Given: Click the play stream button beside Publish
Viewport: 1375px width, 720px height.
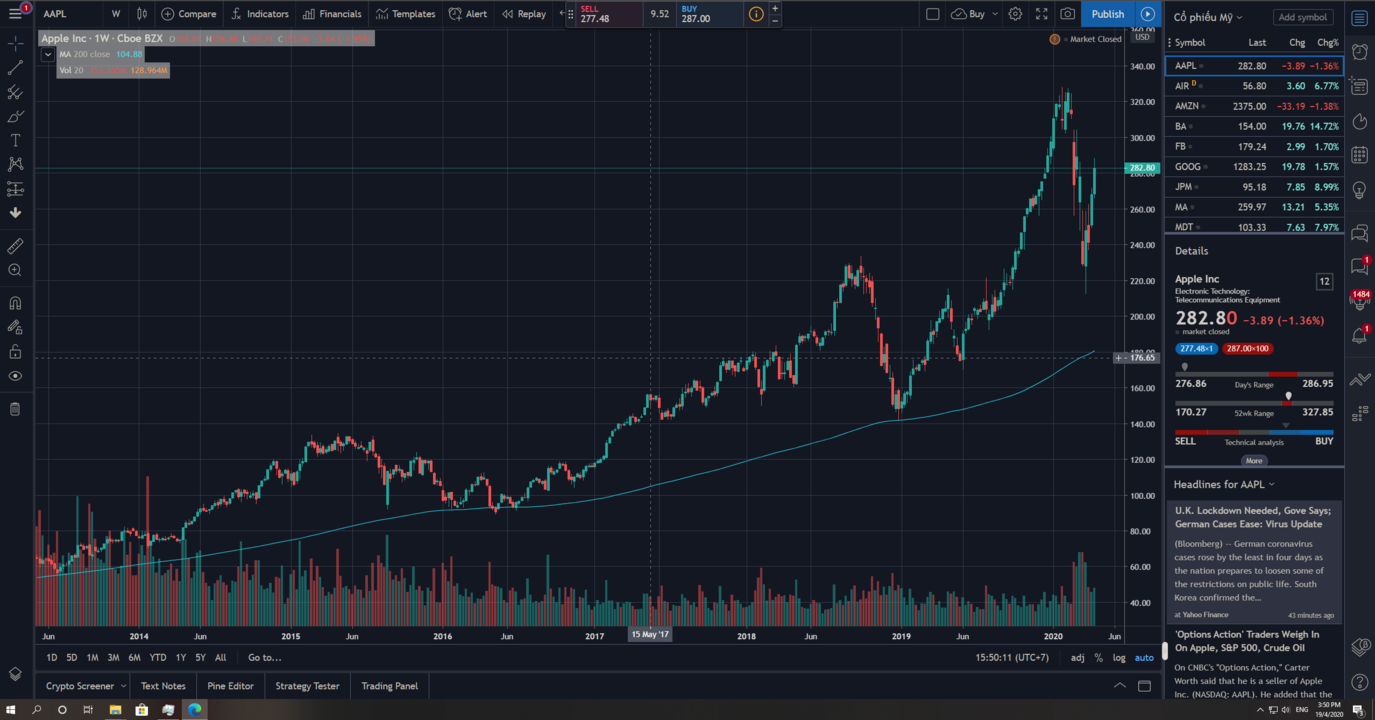Looking at the screenshot, I should 1148,14.
